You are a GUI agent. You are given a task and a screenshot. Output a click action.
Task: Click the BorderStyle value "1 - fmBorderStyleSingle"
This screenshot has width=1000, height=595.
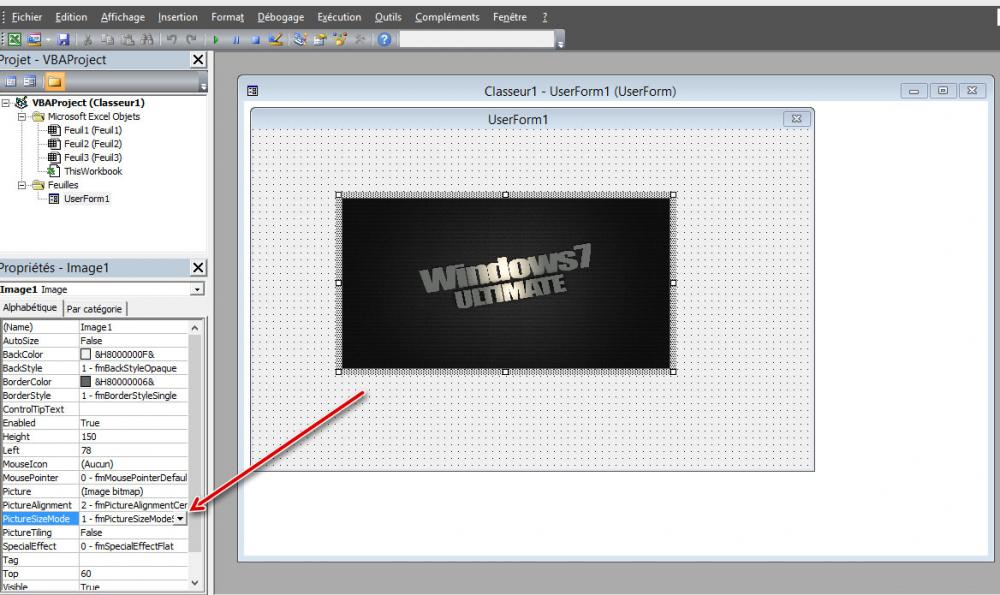[x=129, y=395]
